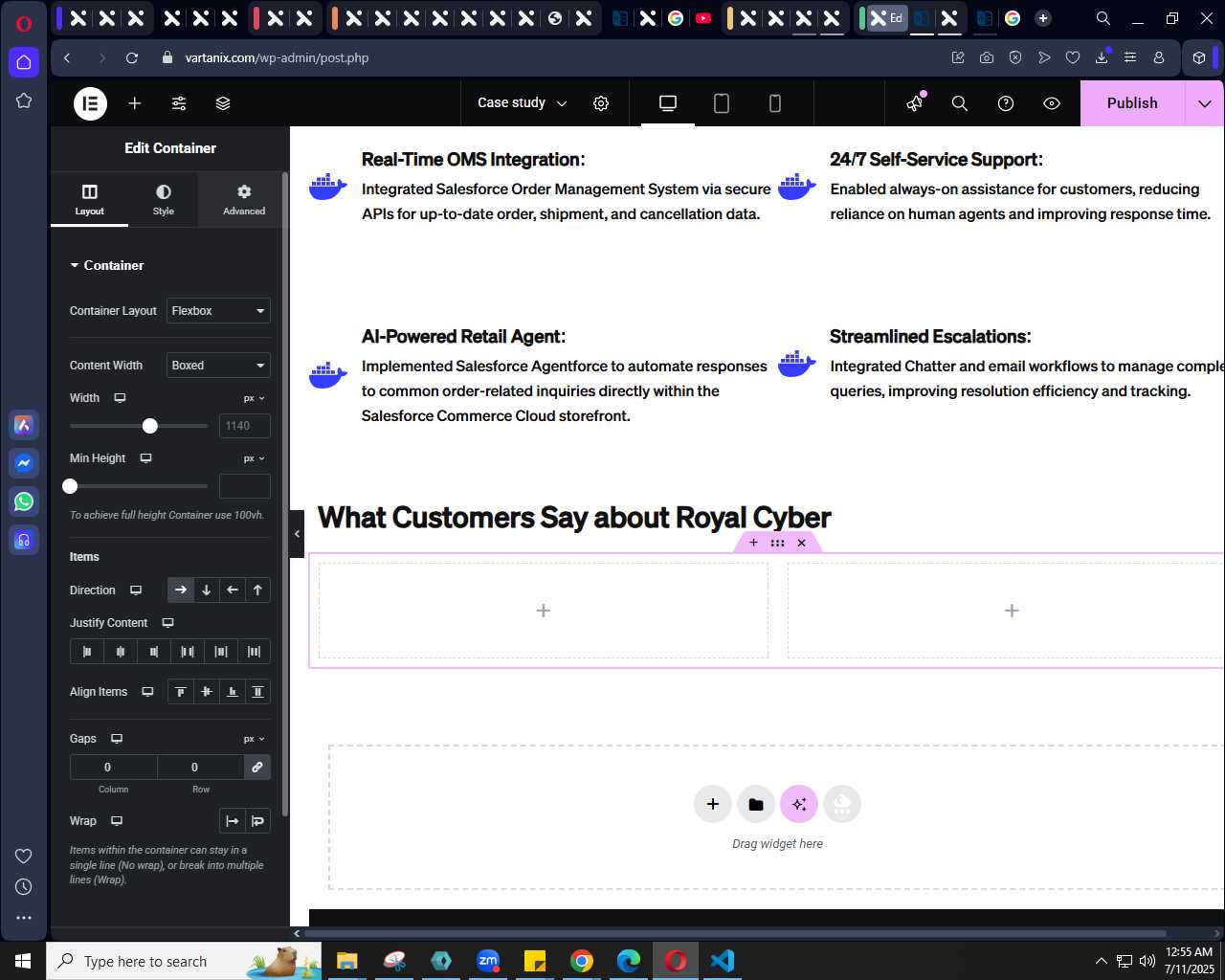This screenshot has height=980, width=1225.
Task: Set Justify Content to start
Action: point(87,652)
